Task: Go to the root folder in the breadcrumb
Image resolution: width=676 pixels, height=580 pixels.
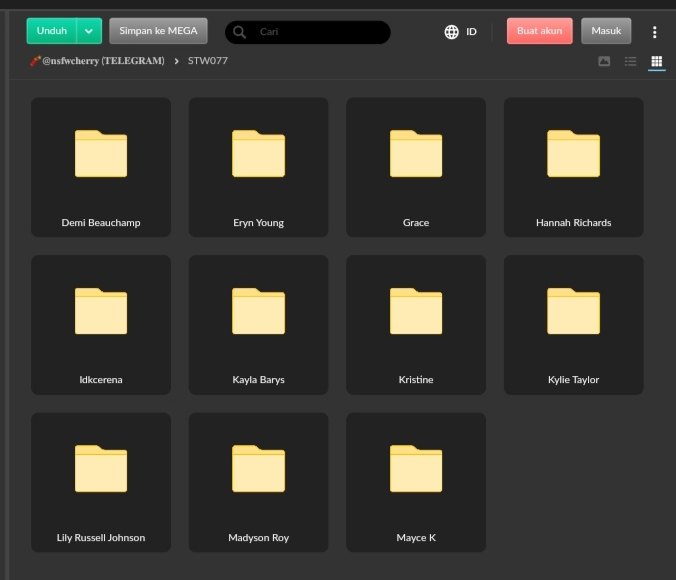Action: pyautogui.click(x=97, y=61)
